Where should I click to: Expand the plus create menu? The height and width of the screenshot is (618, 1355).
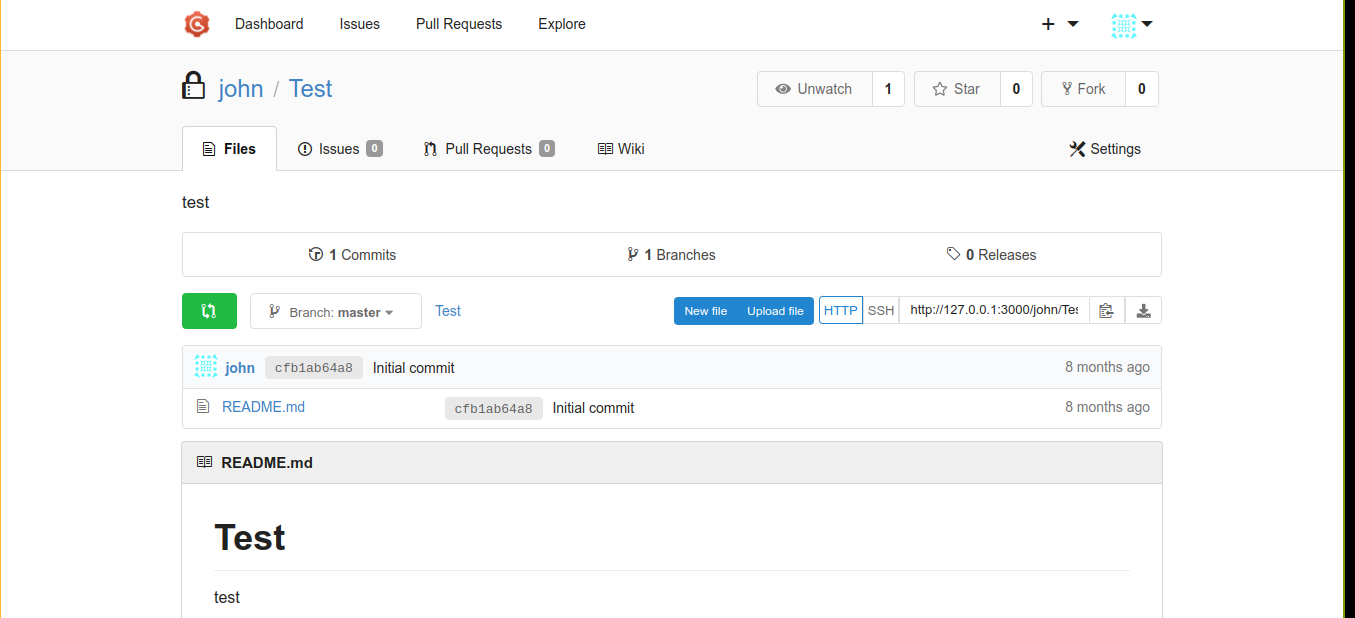coord(1059,24)
